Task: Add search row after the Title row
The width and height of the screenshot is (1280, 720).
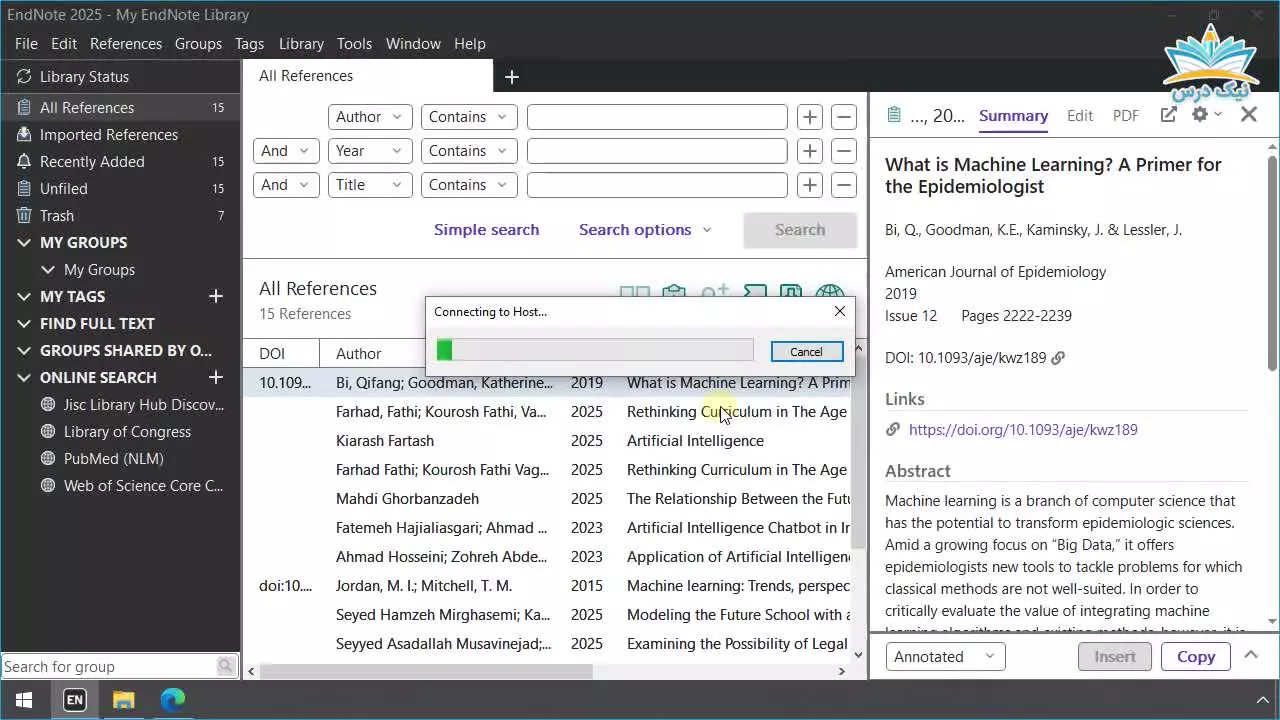Action: 810,185
